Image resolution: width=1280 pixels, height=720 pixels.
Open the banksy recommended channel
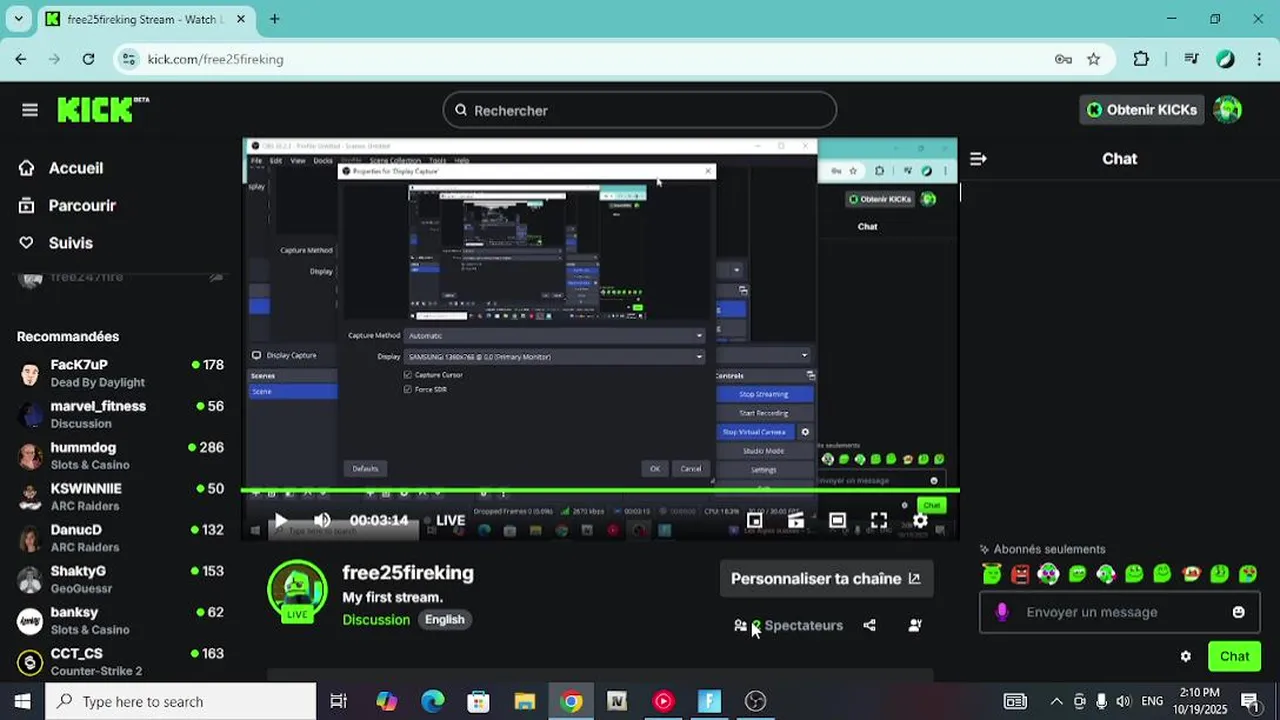pyautogui.click(x=120, y=620)
